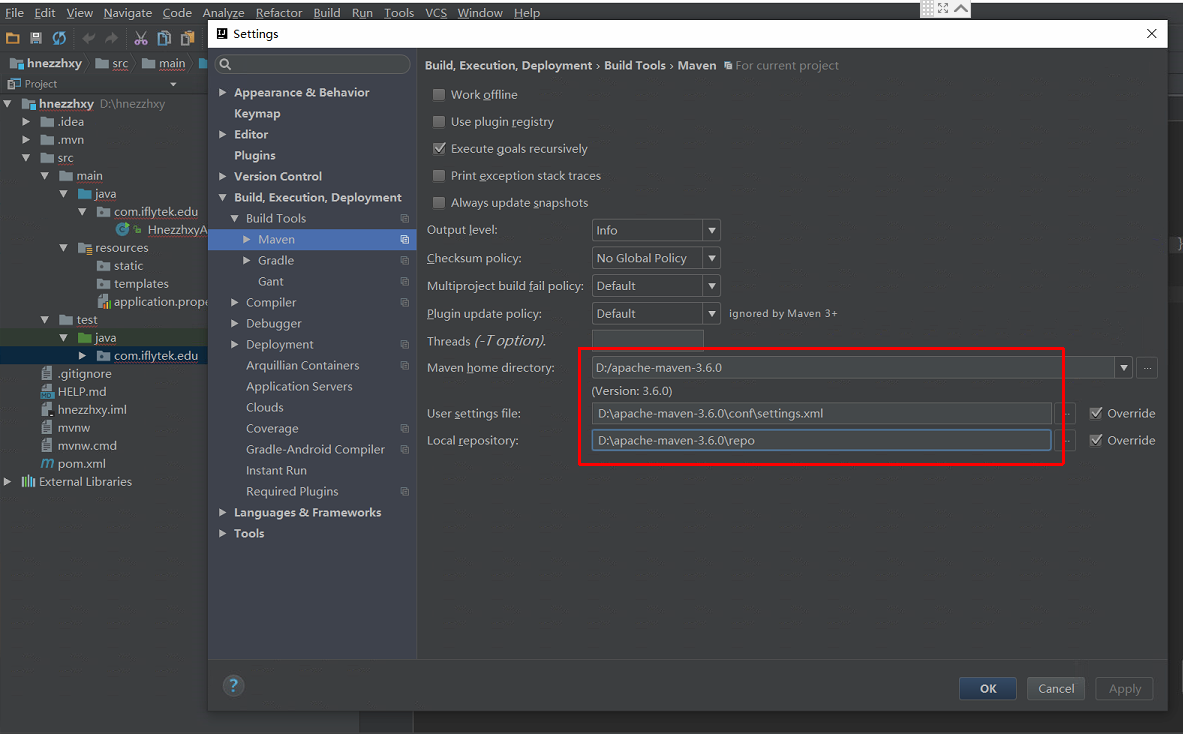Click the grid icon in top floating widget
The width and height of the screenshot is (1183, 734).
pyautogui.click(x=927, y=8)
